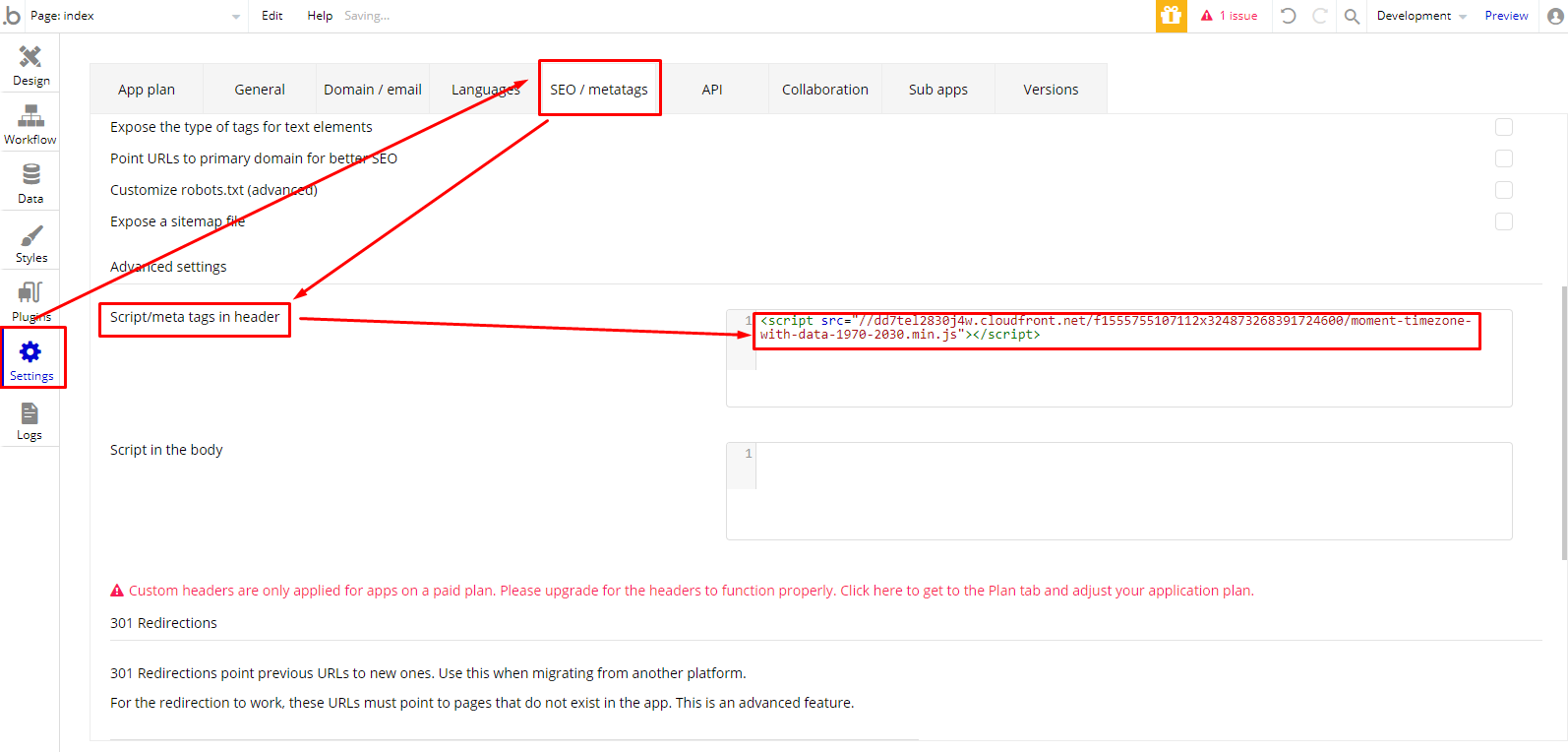Enable Expose the type of tags checkbox

point(1504,127)
